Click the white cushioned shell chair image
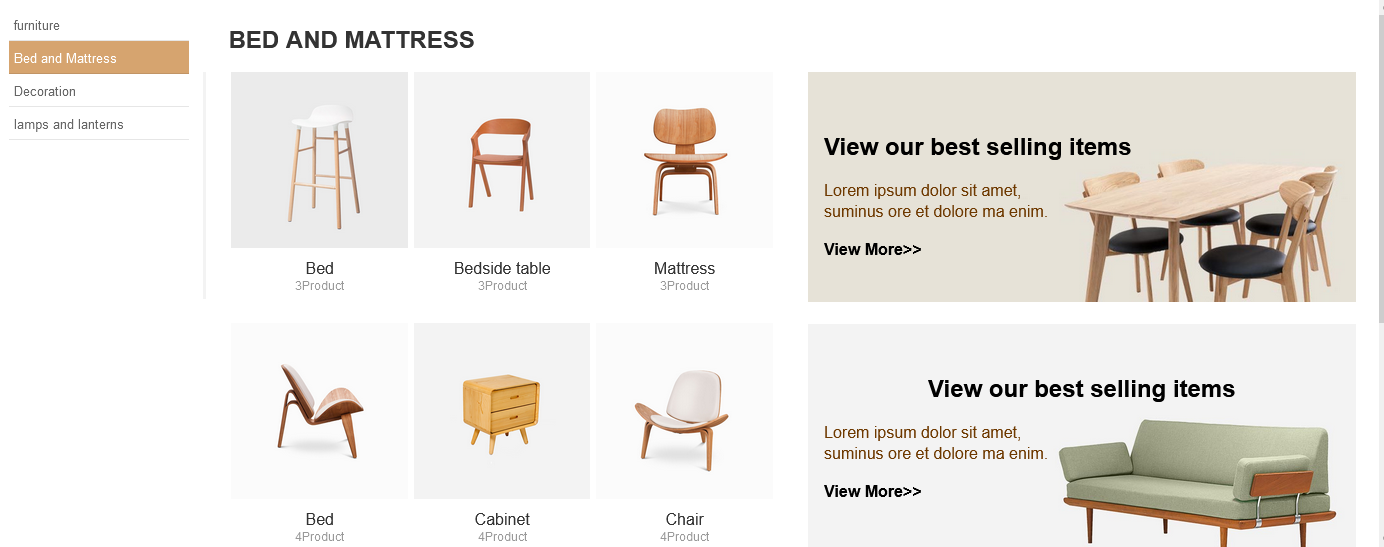Image resolution: width=1384 pixels, height=547 pixels. [684, 410]
